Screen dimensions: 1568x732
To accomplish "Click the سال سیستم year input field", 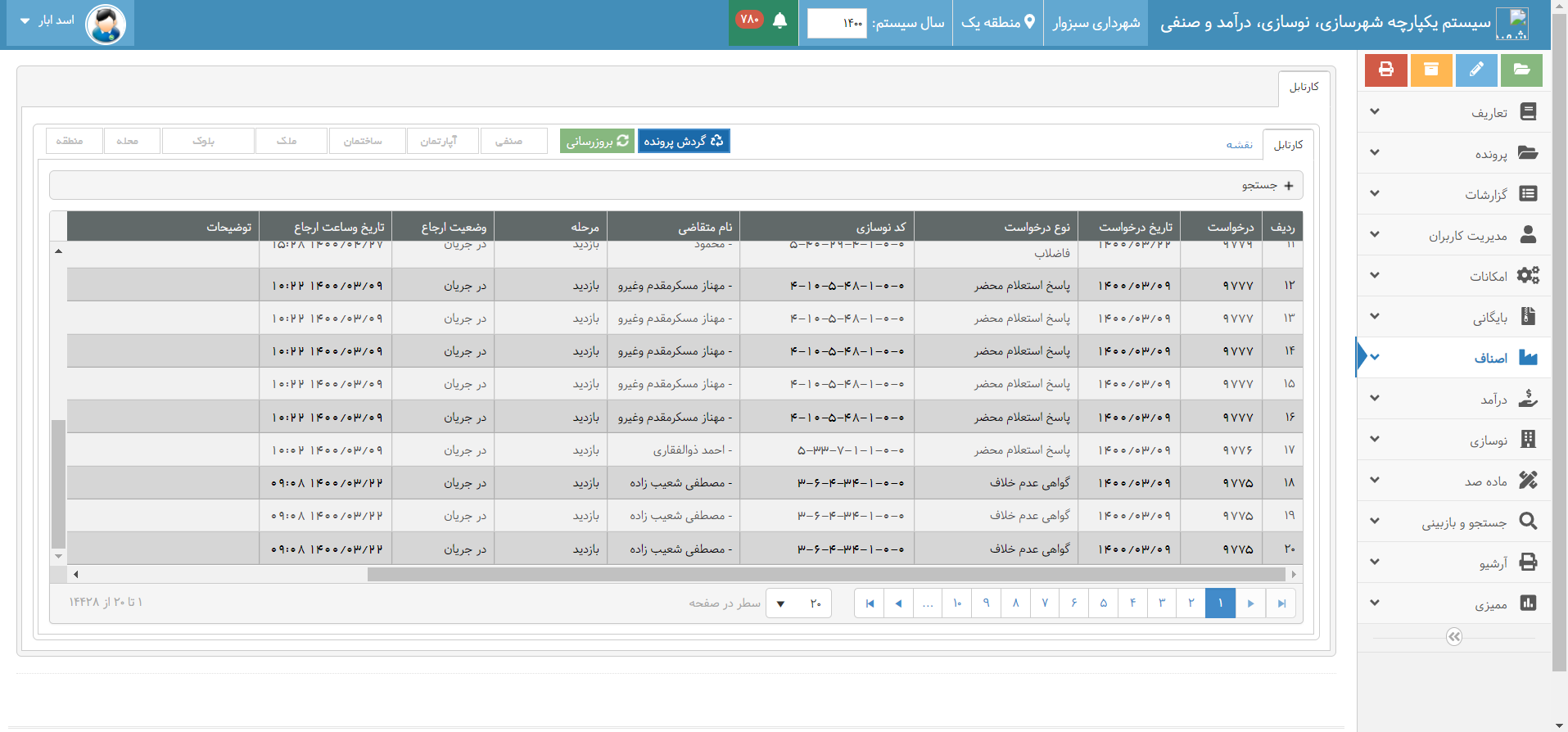I will [x=837, y=23].
